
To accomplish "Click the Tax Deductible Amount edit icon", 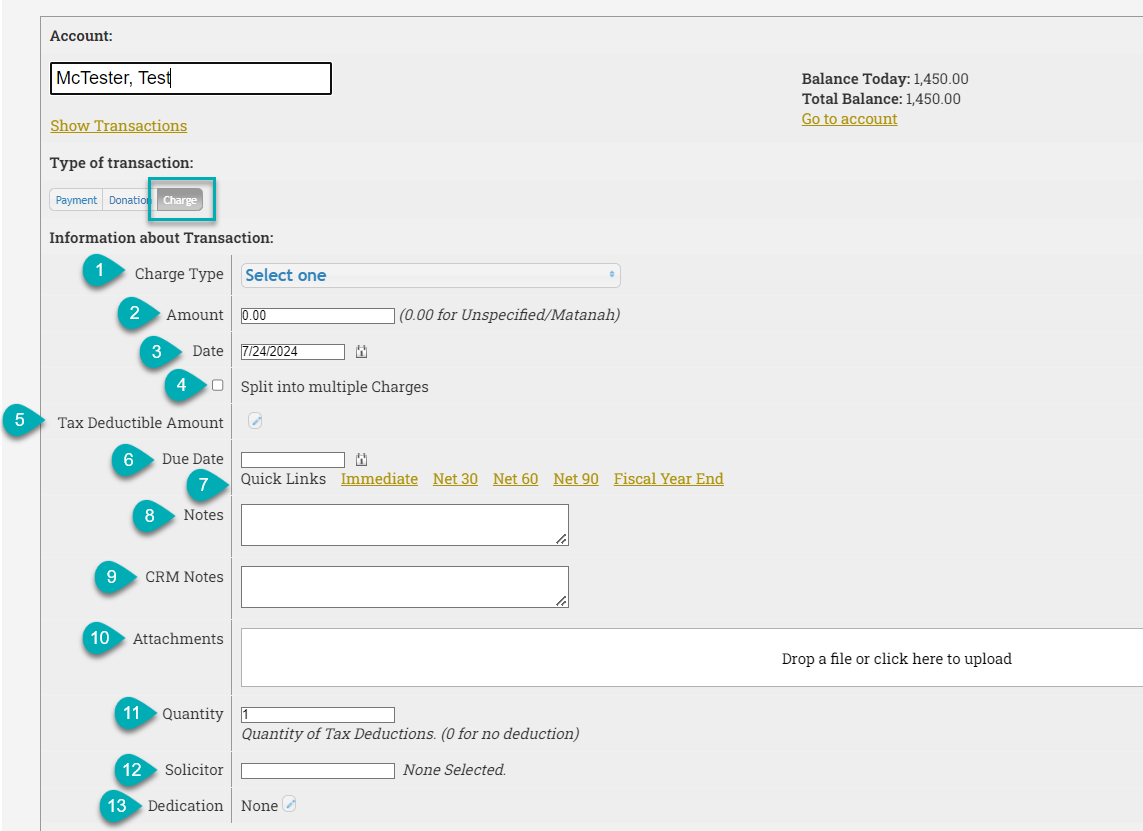I will pyautogui.click(x=255, y=421).
